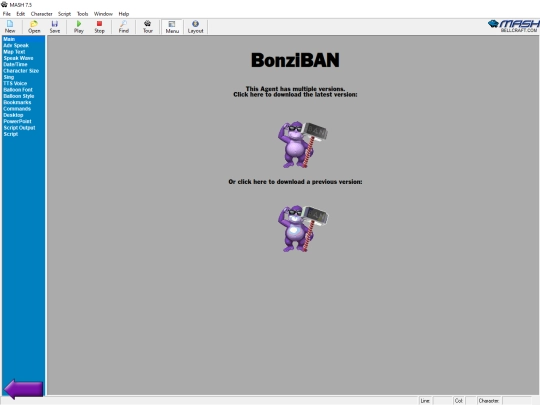
Task: Click the New toolbar icon
Action: point(10,27)
